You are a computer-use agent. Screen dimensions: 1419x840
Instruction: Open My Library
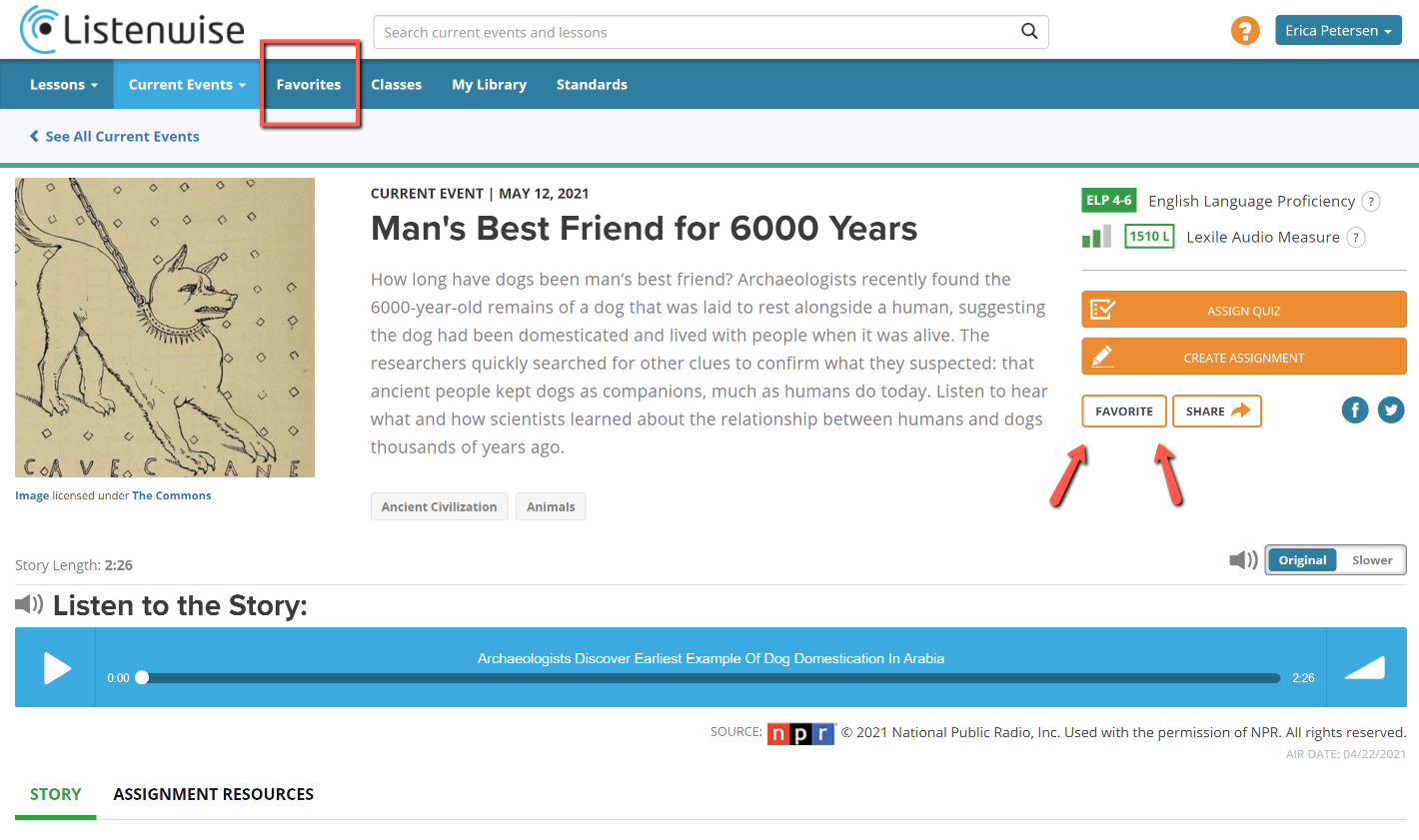(x=490, y=85)
